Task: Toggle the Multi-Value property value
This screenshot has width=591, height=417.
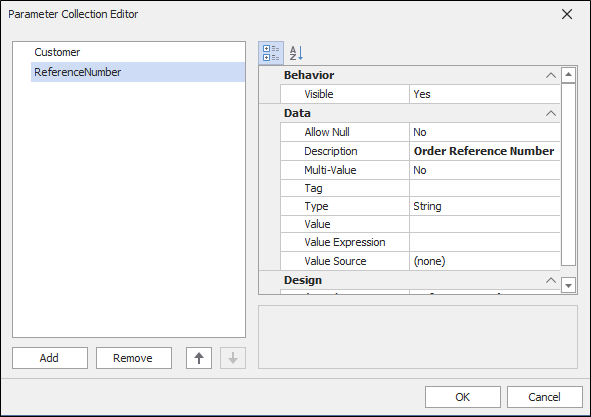Action: click(485, 170)
